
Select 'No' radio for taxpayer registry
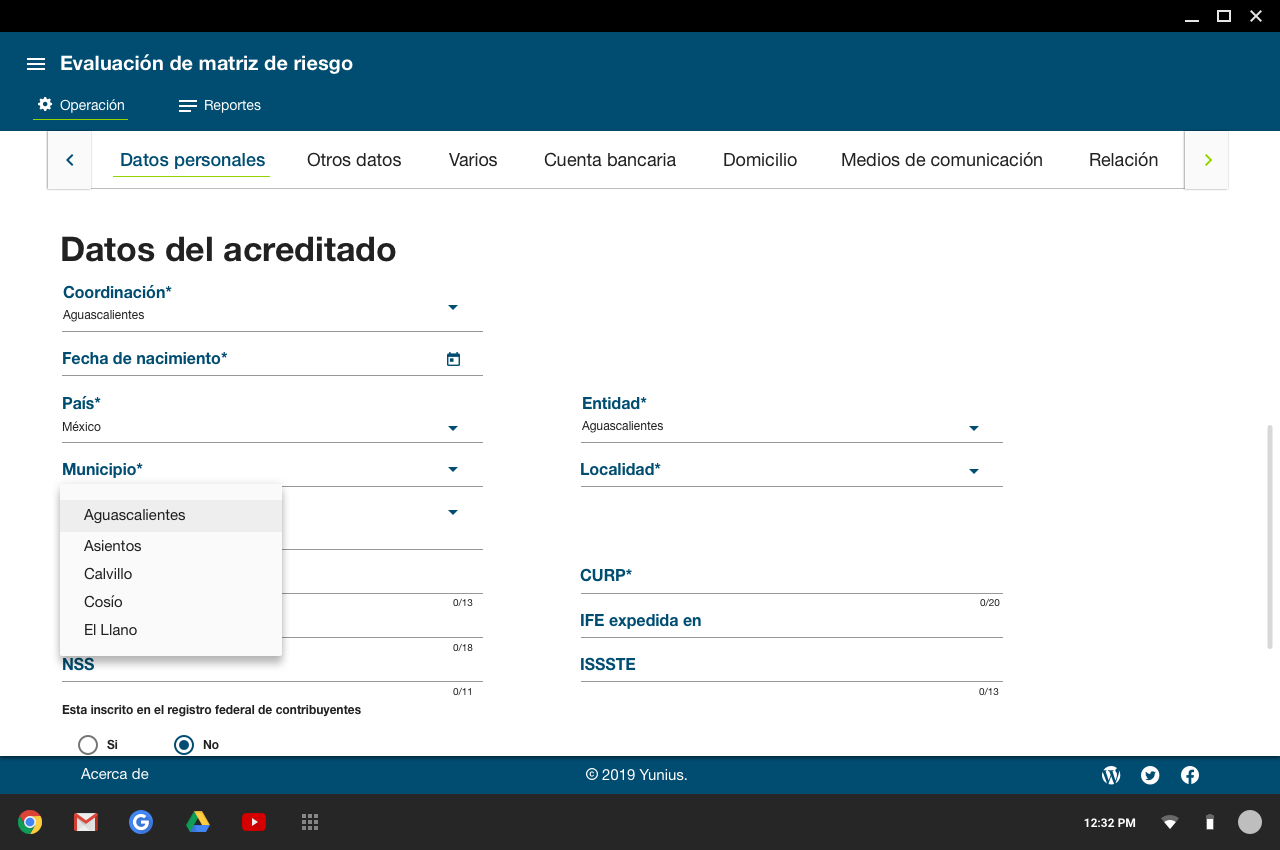(184, 745)
